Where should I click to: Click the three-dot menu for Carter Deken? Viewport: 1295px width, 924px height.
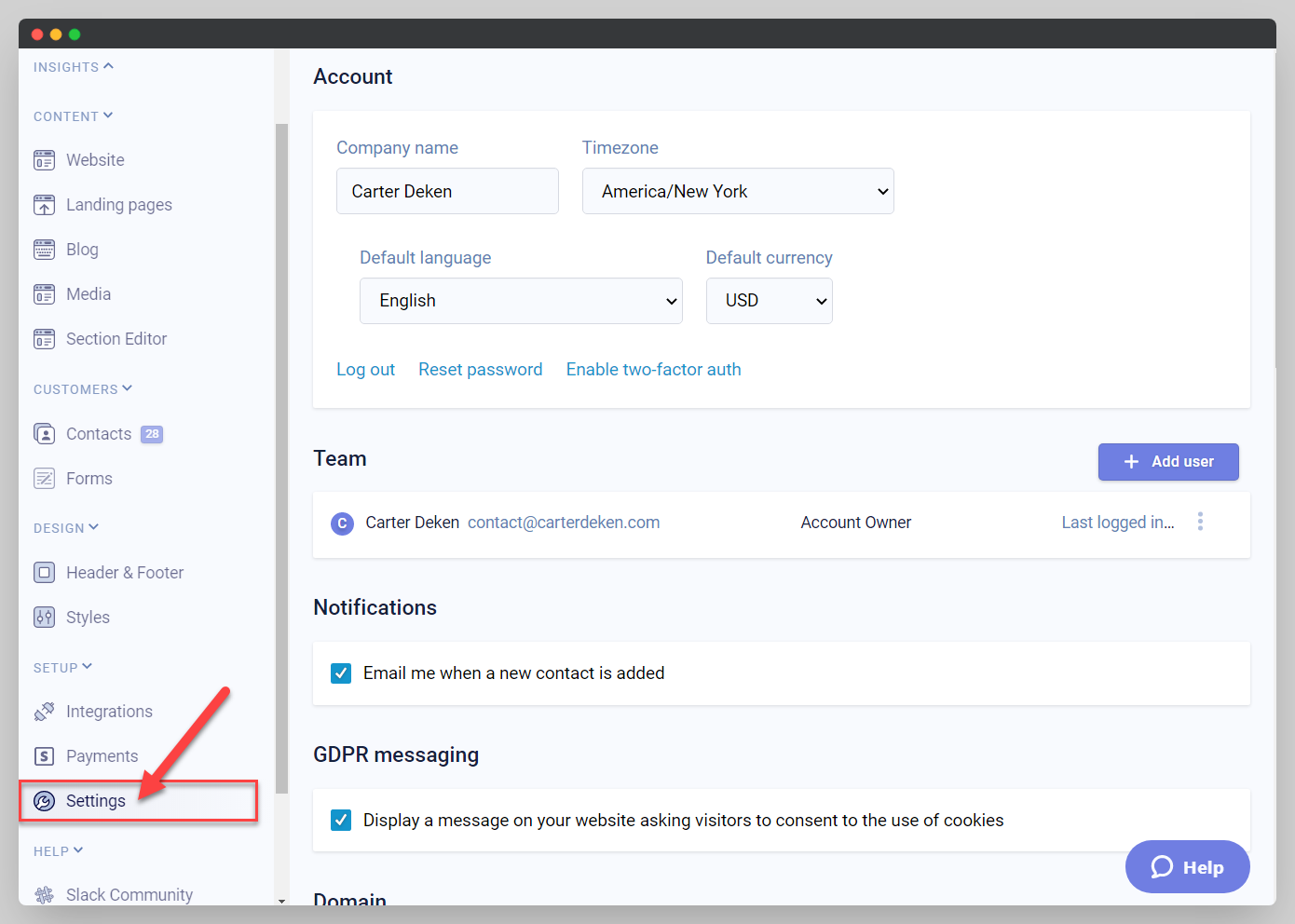(x=1200, y=522)
